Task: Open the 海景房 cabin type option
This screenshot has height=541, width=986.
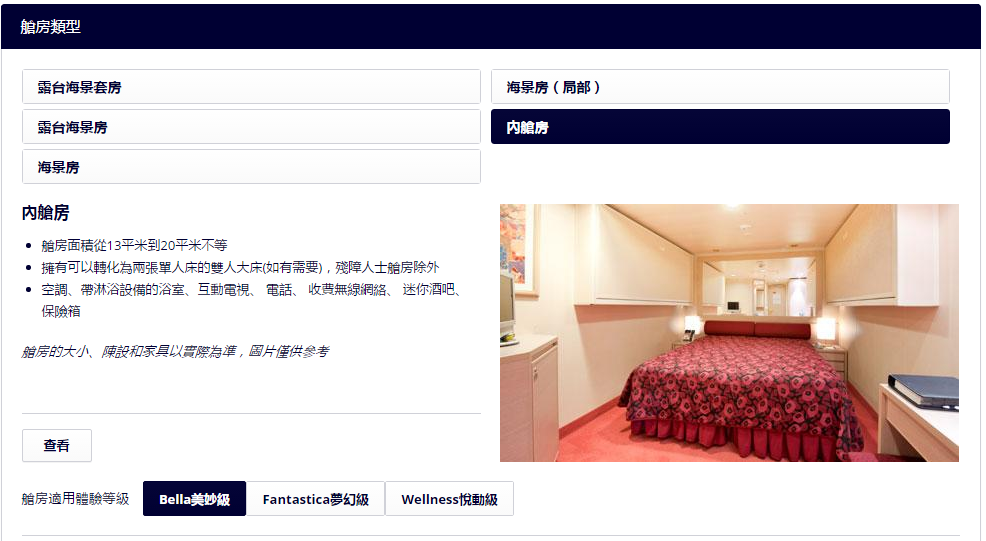Action: coord(251,167)
